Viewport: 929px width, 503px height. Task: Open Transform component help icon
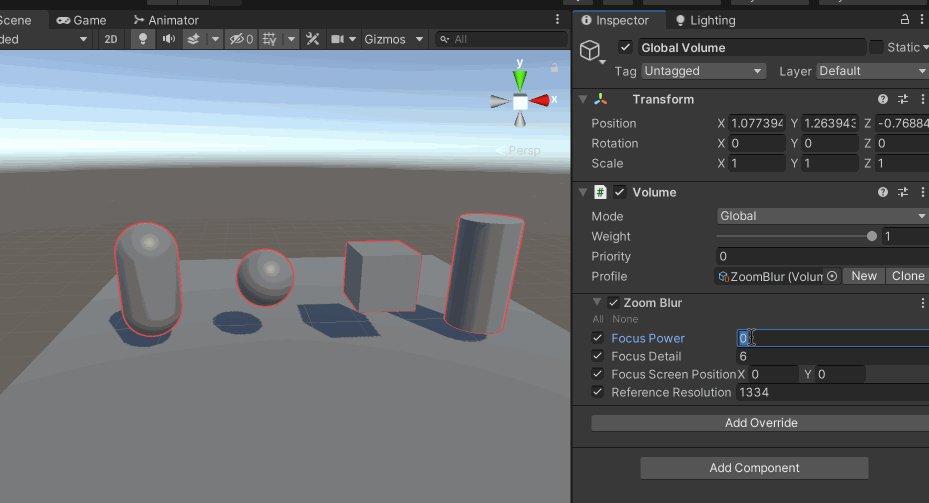[x=883, y=99]
